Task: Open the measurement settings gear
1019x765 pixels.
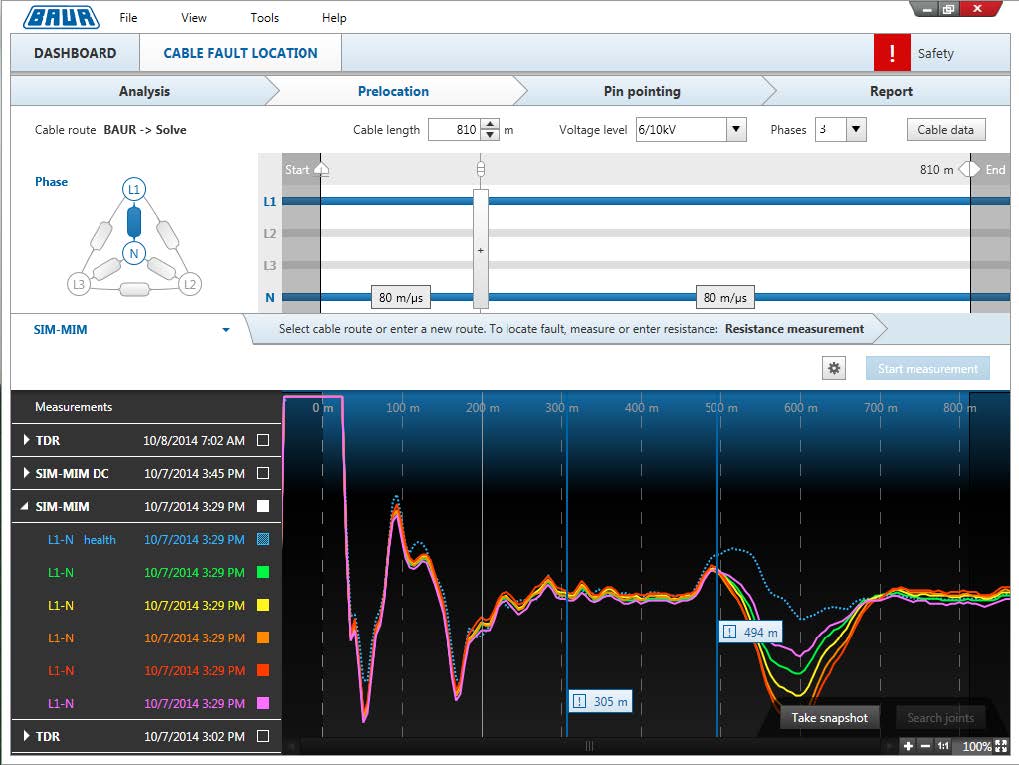Action: coord(833,367)
